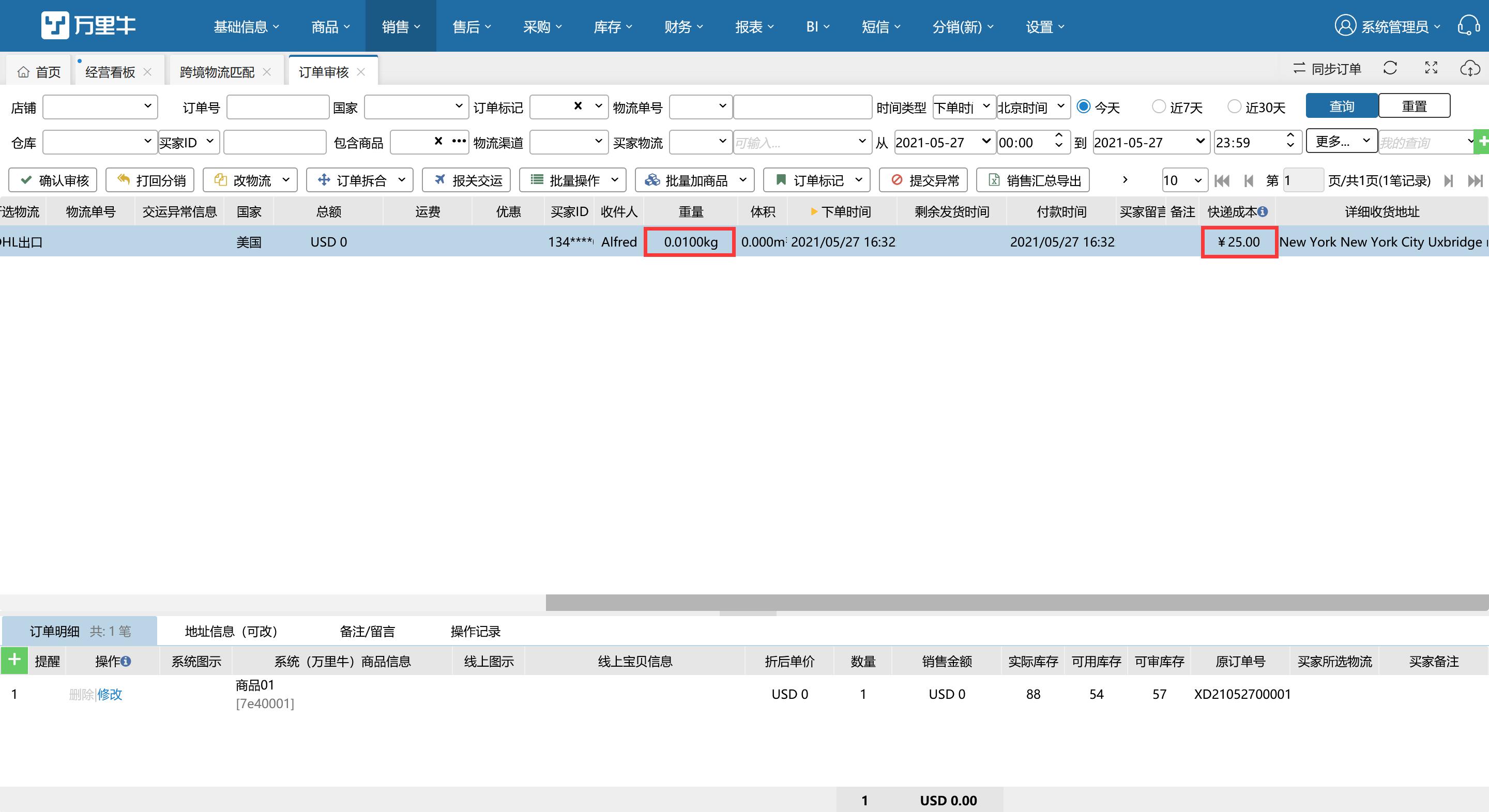Go to next page of results

click(x=1449, y=180)
